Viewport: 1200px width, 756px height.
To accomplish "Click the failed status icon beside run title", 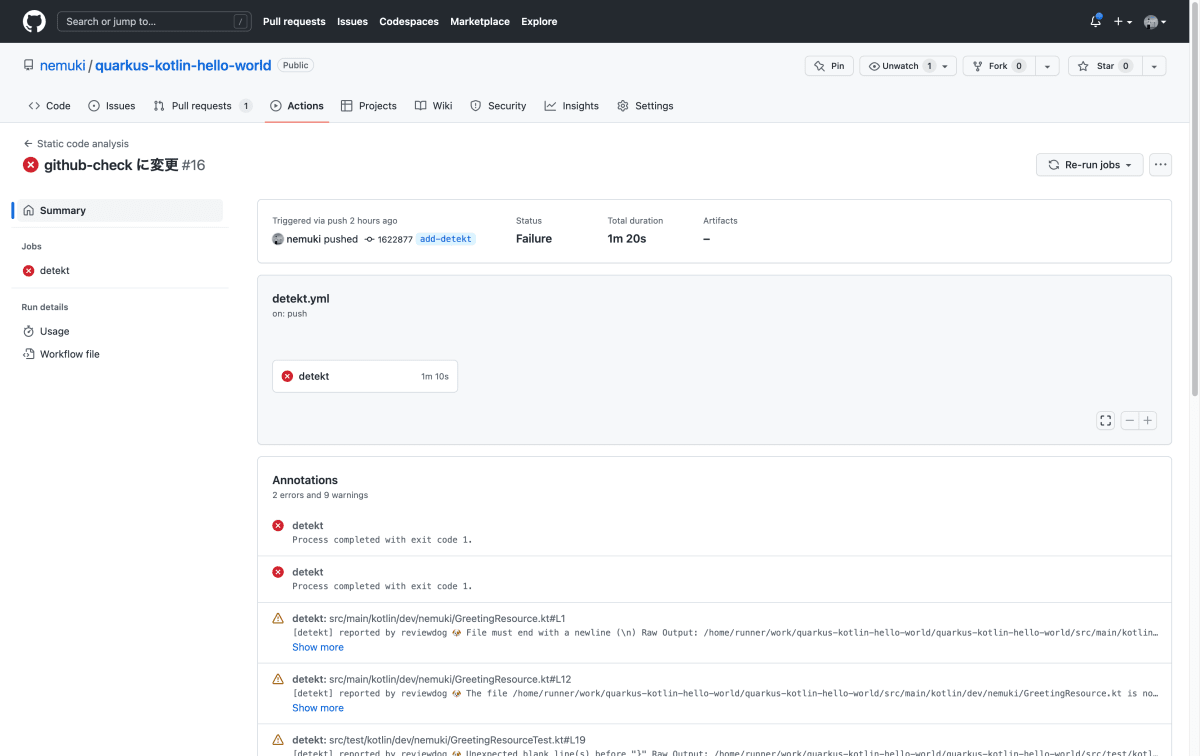I will pos(31,165).
